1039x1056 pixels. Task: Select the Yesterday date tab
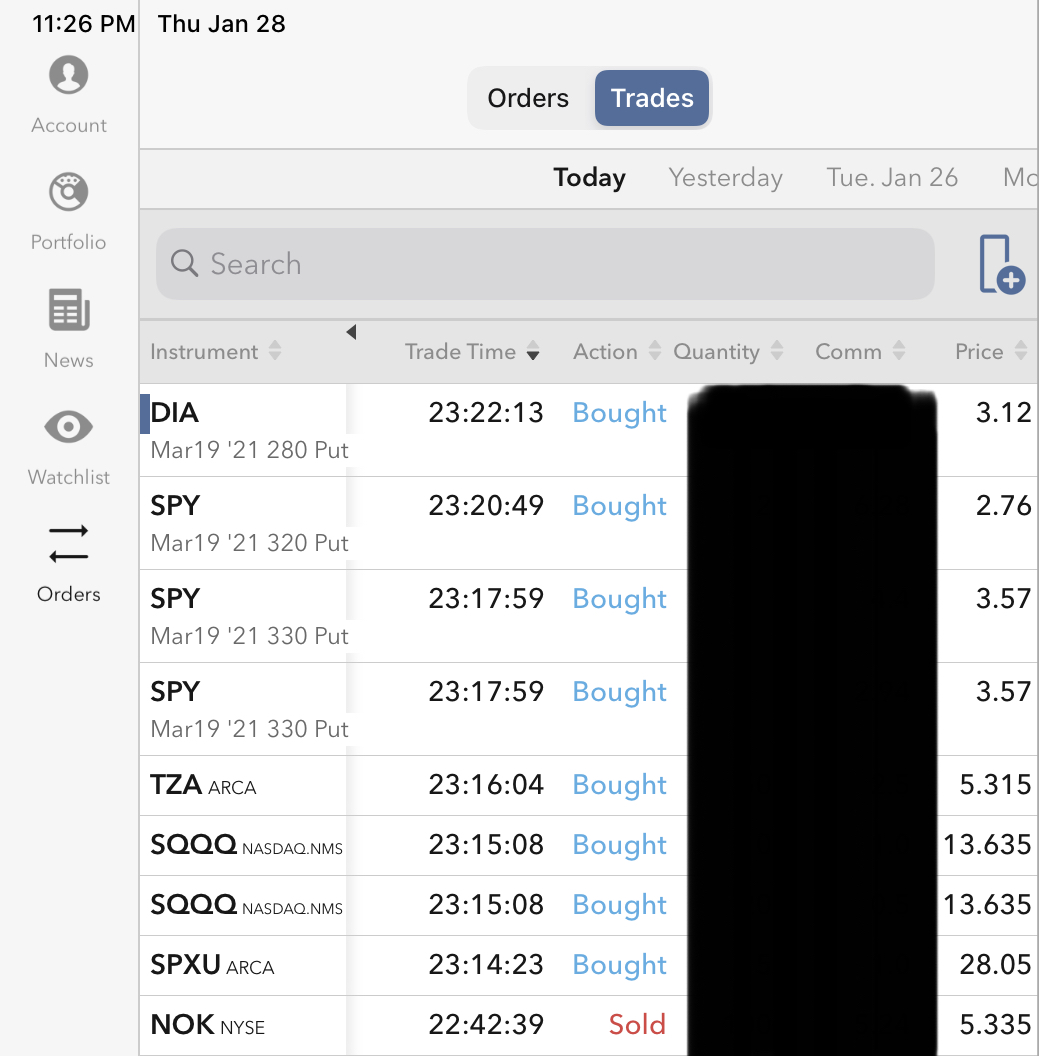(725, 178)
